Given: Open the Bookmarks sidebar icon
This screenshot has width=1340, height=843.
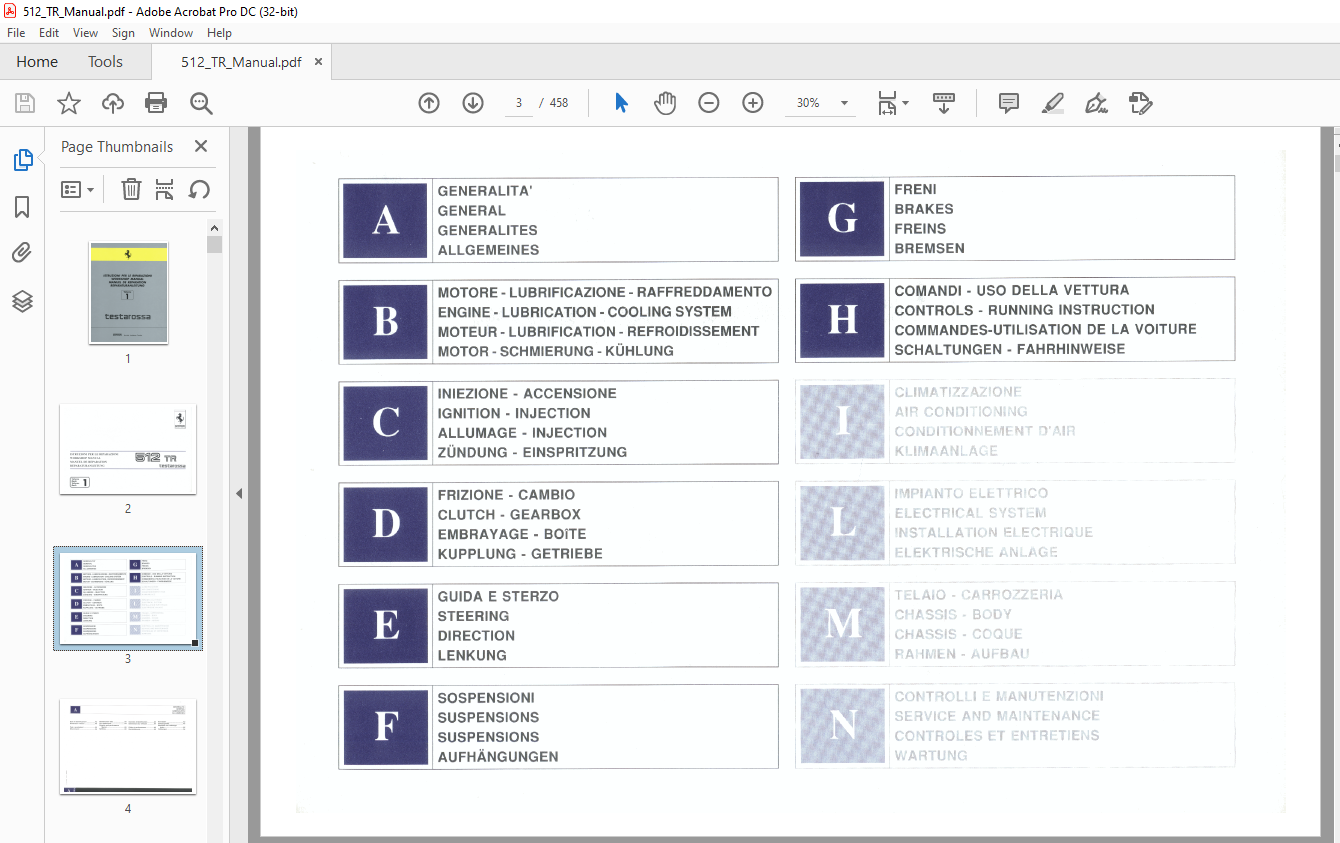Looking at the screenshot, I should click(22, 207).
